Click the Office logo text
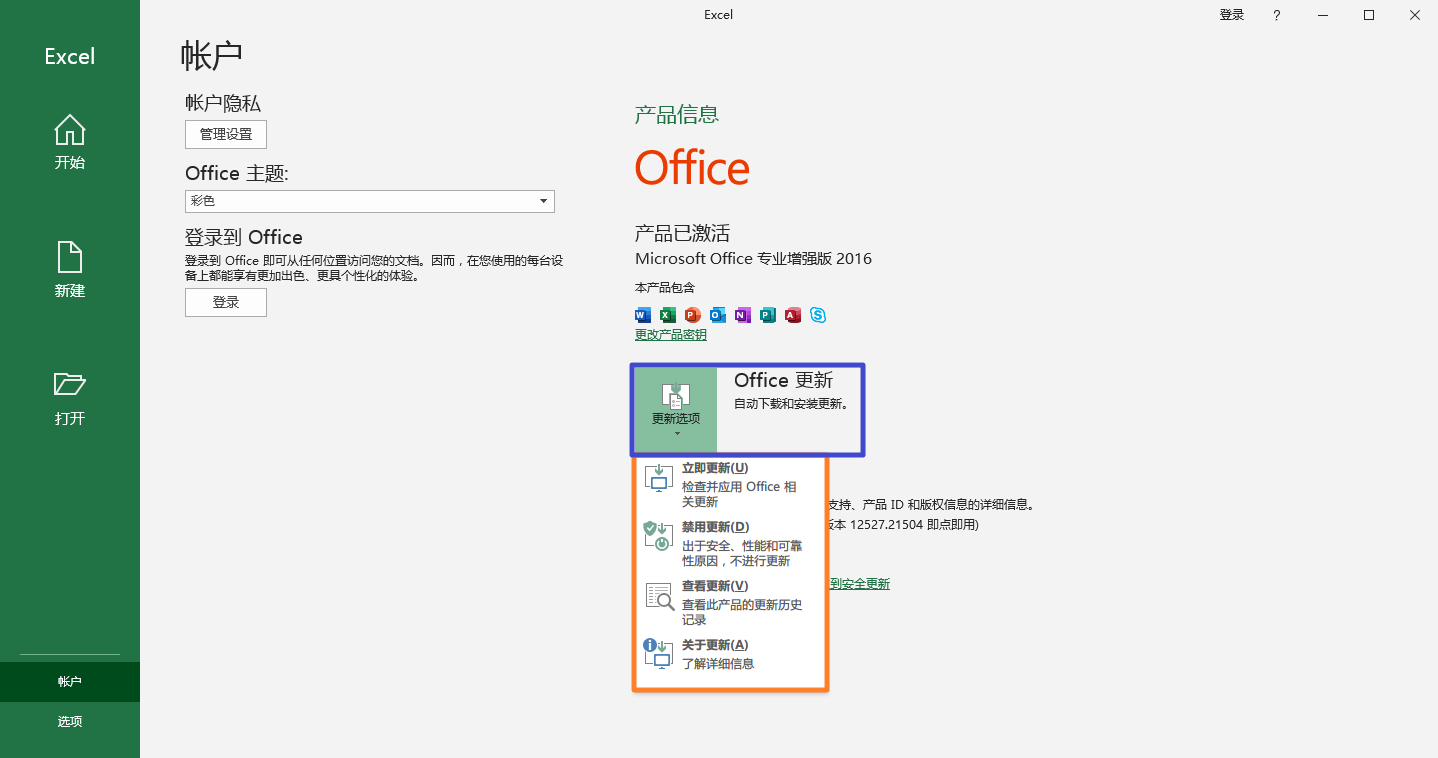The image size is (1438, 758). [693, 168]
